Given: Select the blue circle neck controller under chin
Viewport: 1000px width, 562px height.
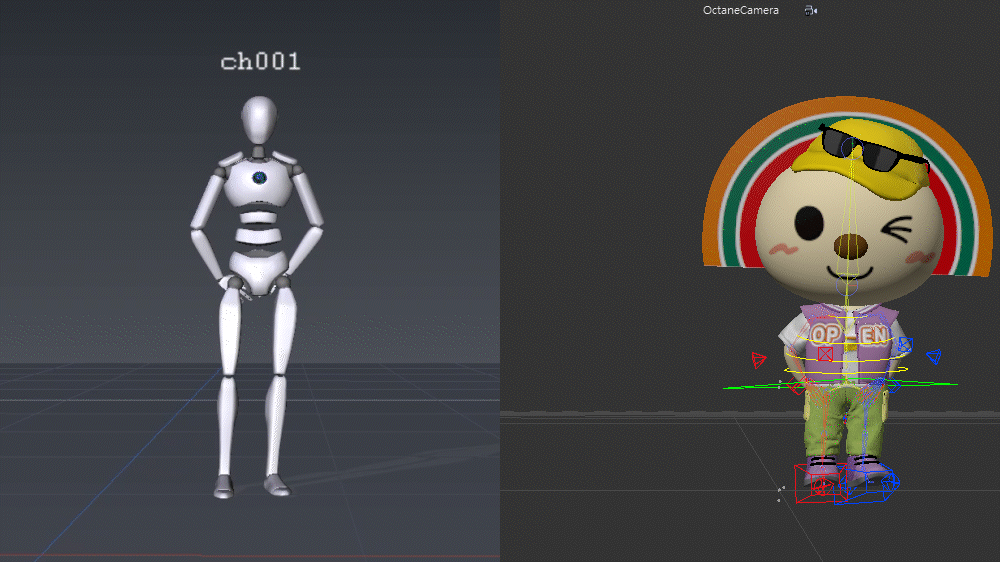Looking at the screenshot, I should tap(848, 286).
